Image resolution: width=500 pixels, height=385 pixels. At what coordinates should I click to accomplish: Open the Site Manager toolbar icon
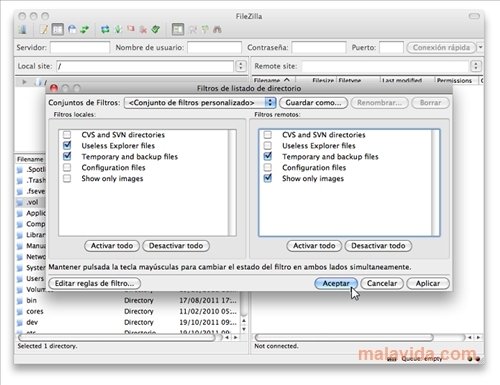23,30
